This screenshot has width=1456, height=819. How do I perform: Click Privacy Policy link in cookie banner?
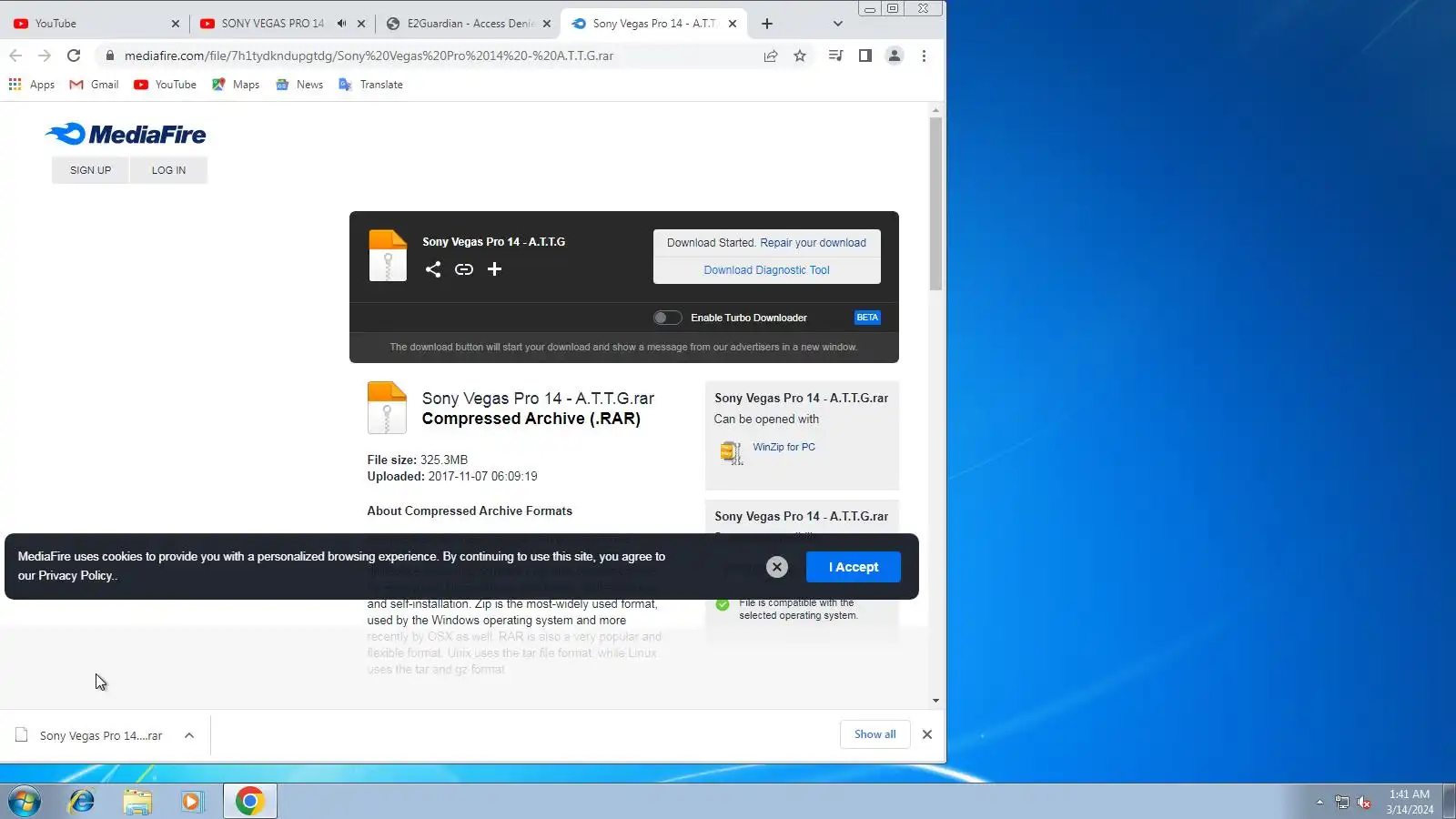[x=76, y=576]
